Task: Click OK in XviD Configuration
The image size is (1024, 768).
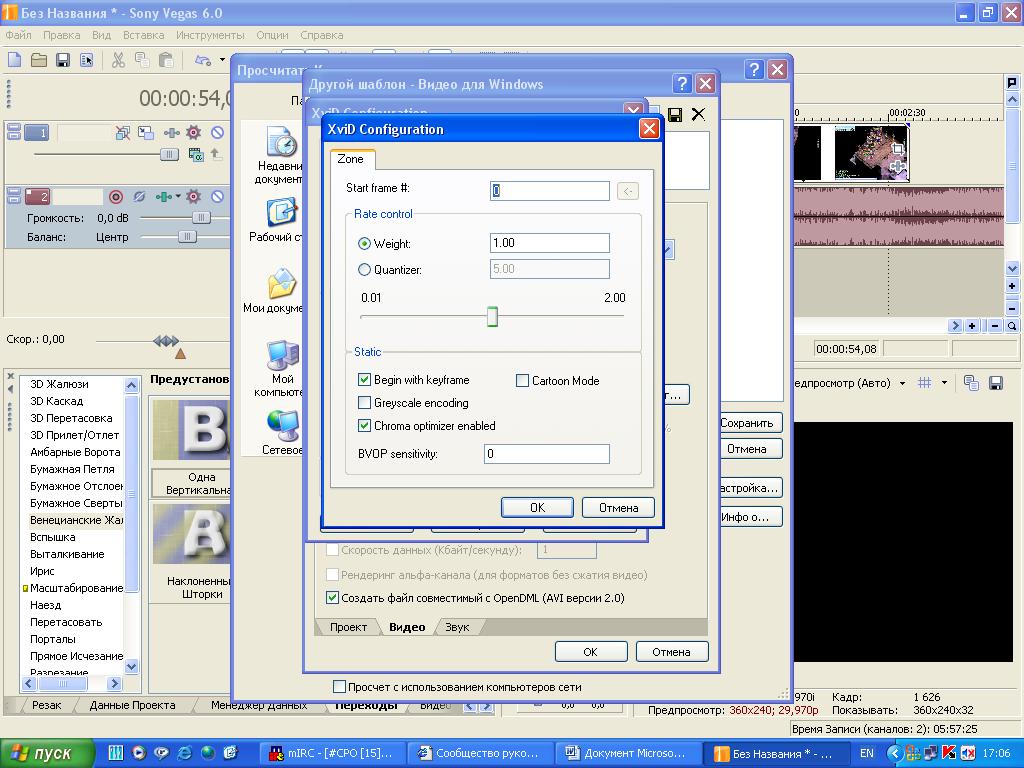Action: (x=537, y=507)
